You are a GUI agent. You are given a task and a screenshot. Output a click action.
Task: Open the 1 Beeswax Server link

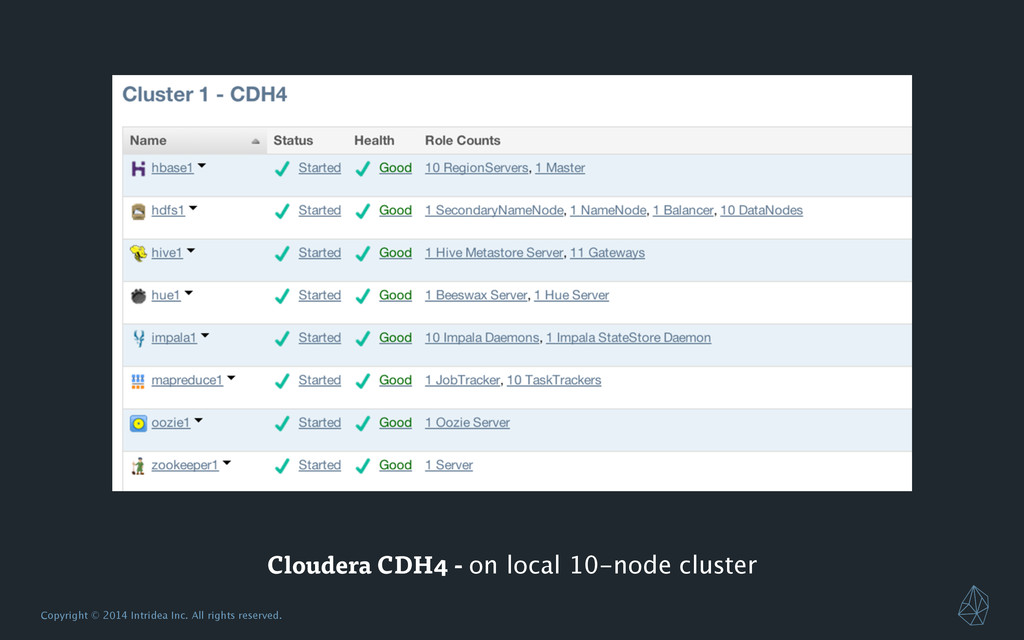click(x=476, y=295)
